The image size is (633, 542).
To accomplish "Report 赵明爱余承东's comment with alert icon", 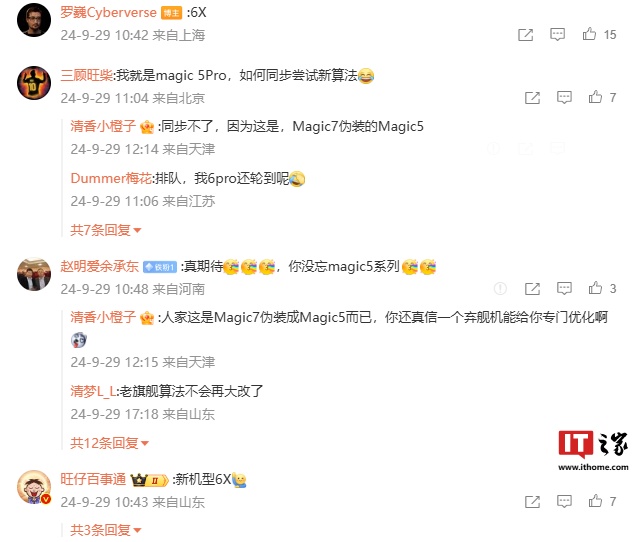I will pyautogui.click(x=500, y=289).
